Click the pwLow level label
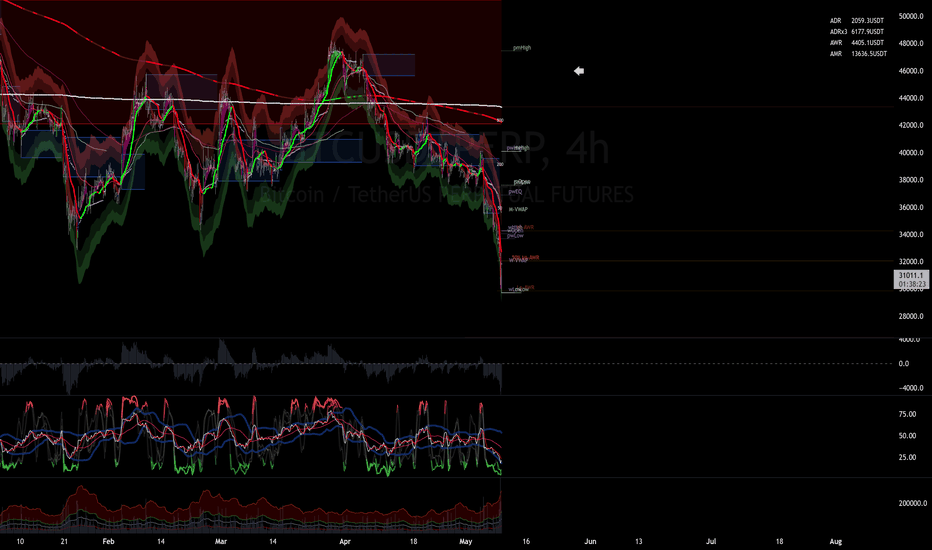 [x=516, y=236]
